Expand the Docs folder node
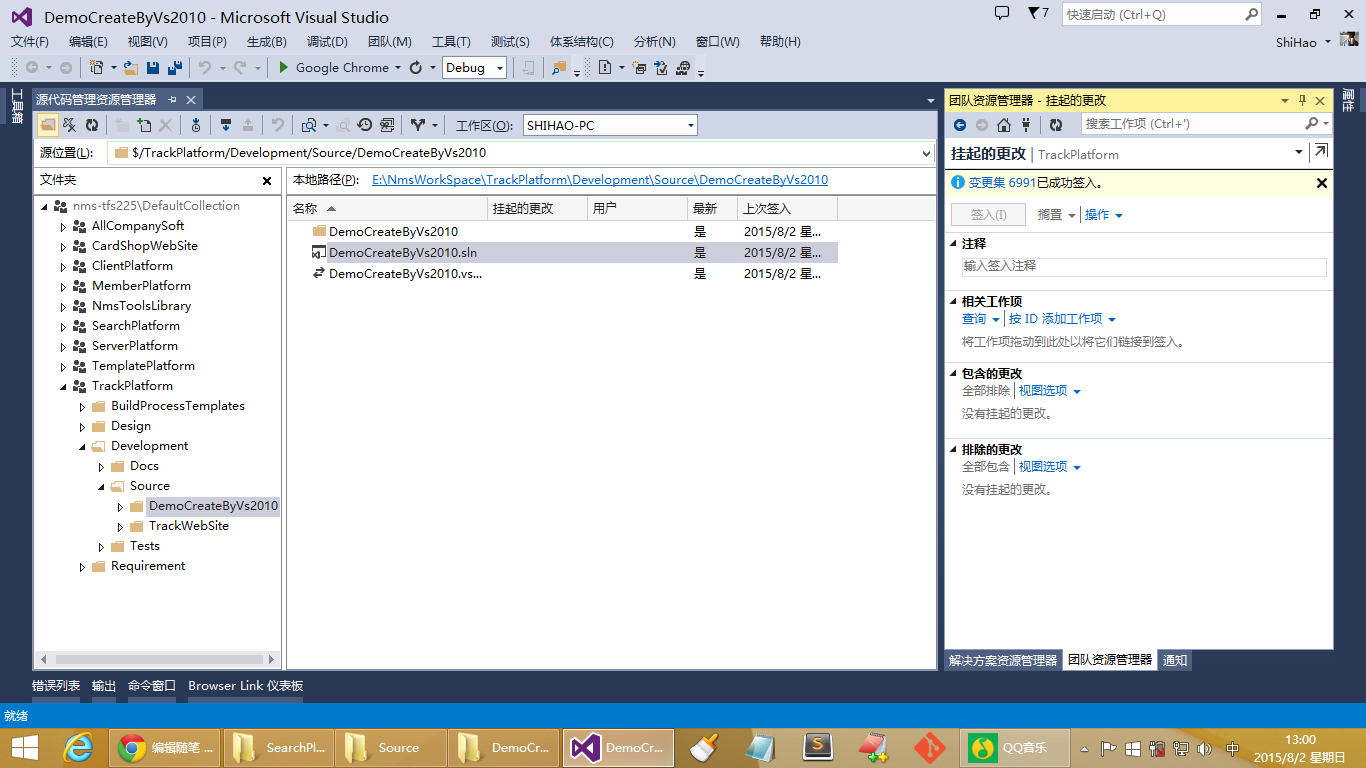The height and width of the screenshot is (768, 1366). (x=102, y=466)
